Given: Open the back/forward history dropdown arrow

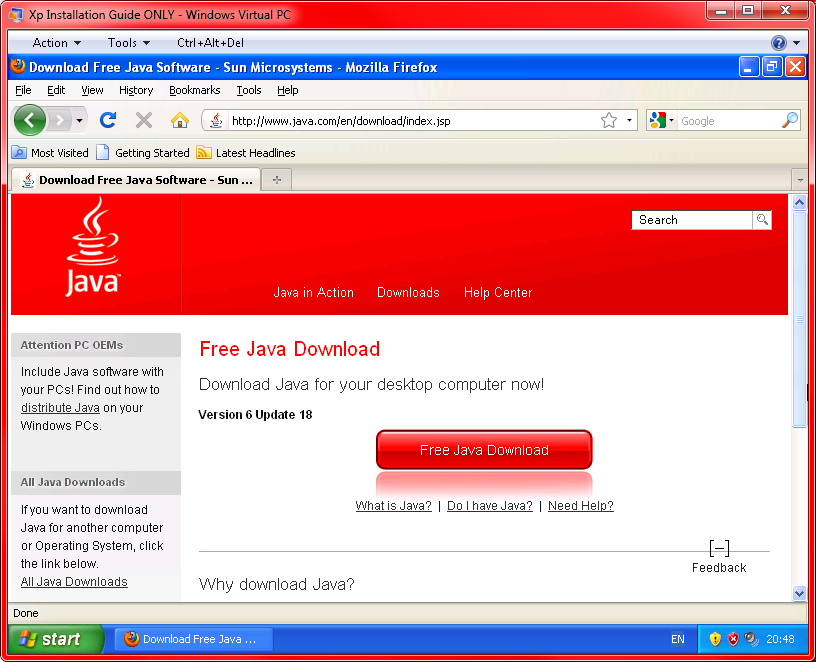Looking at the screenshot, I should (79, 121).
